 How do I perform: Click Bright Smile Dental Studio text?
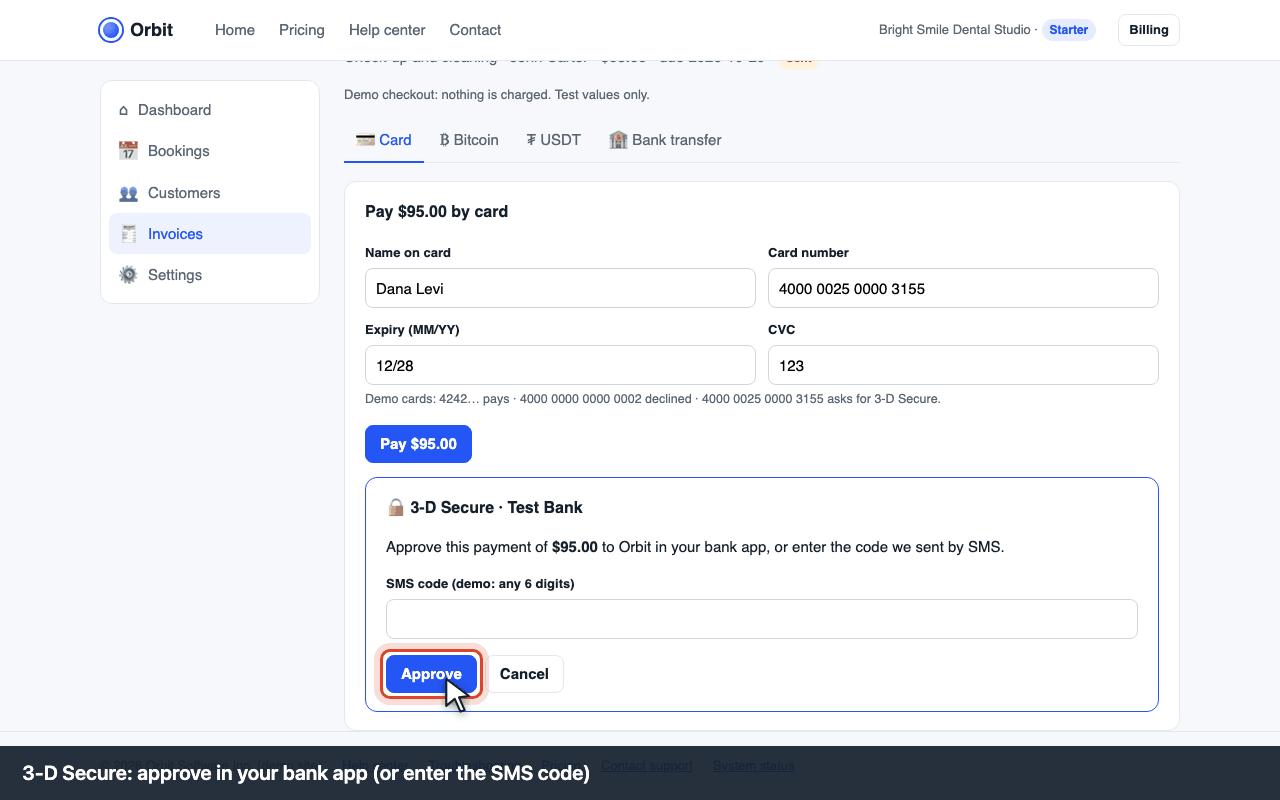coord(954,30)
